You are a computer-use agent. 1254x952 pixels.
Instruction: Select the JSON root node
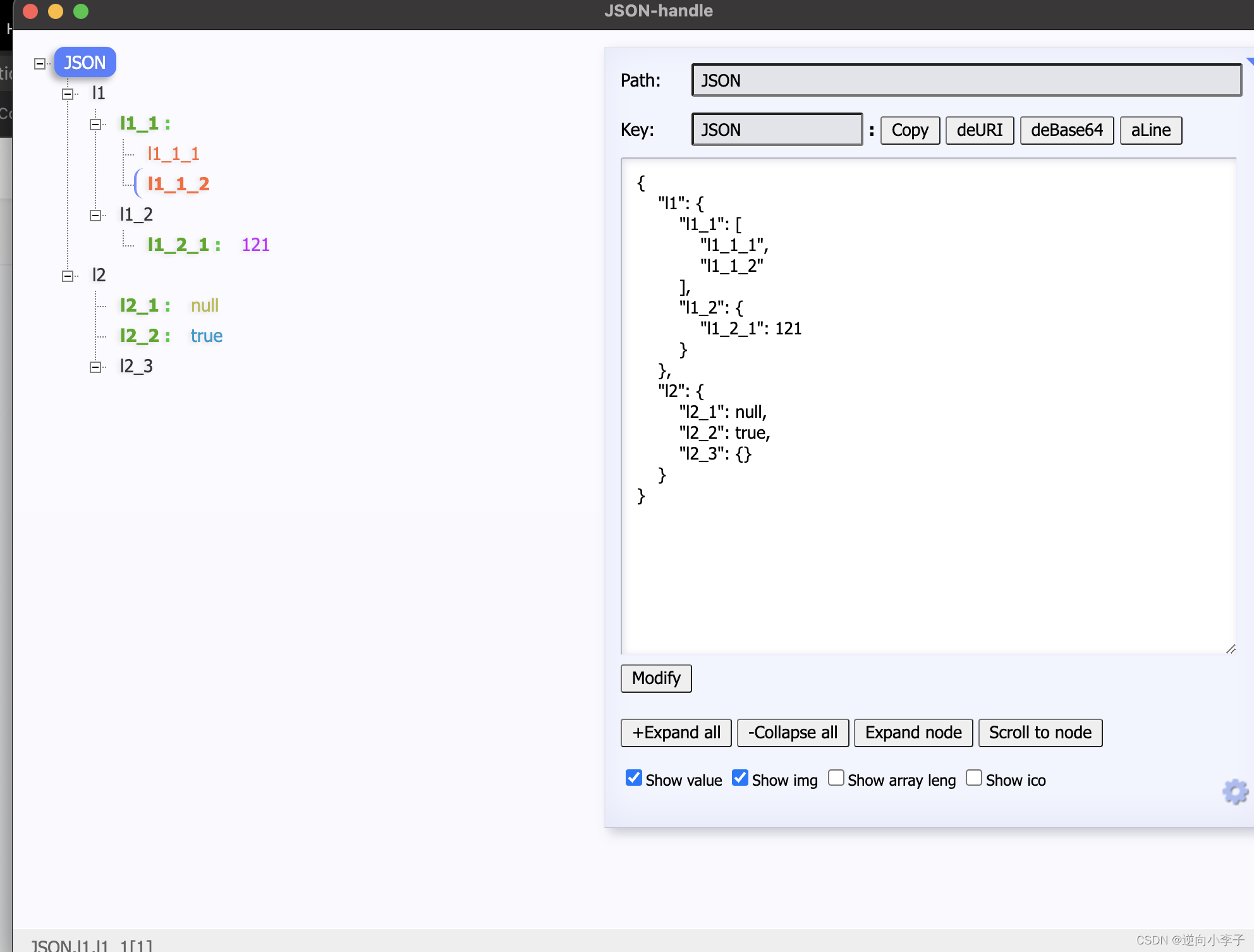[85, 62]
